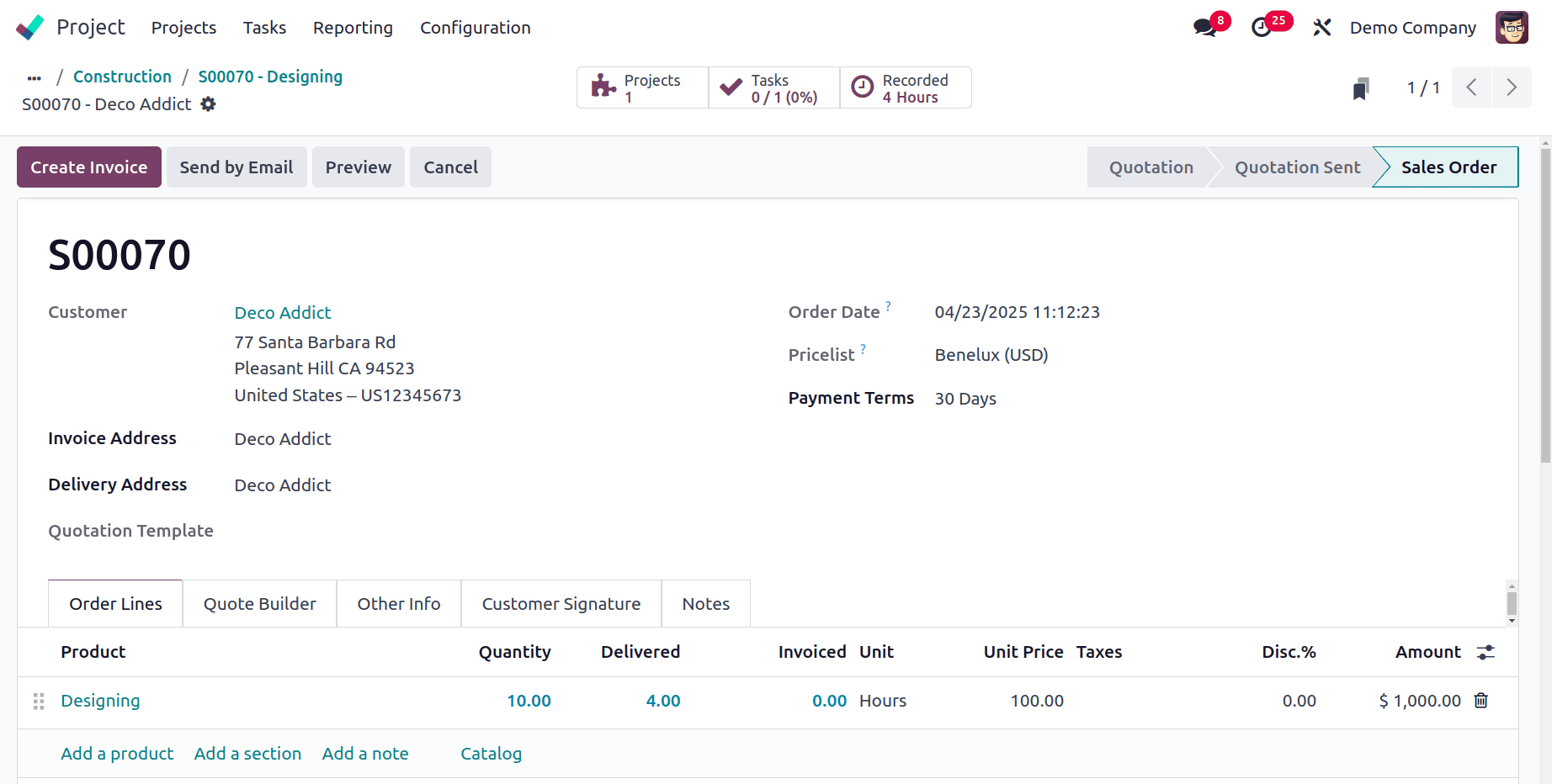Open the Reporting menu
This screenshot has width=1552, height=784.
point(353,28)
